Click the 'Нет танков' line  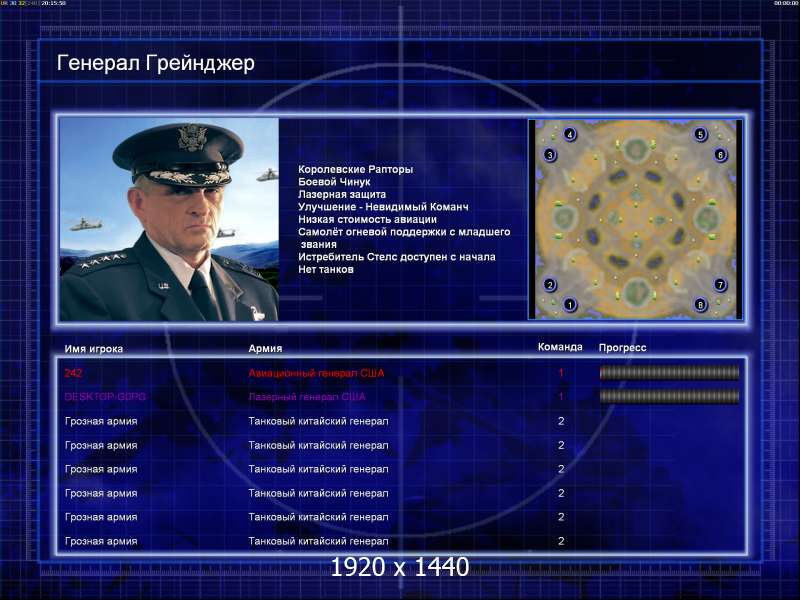(326, 269)
